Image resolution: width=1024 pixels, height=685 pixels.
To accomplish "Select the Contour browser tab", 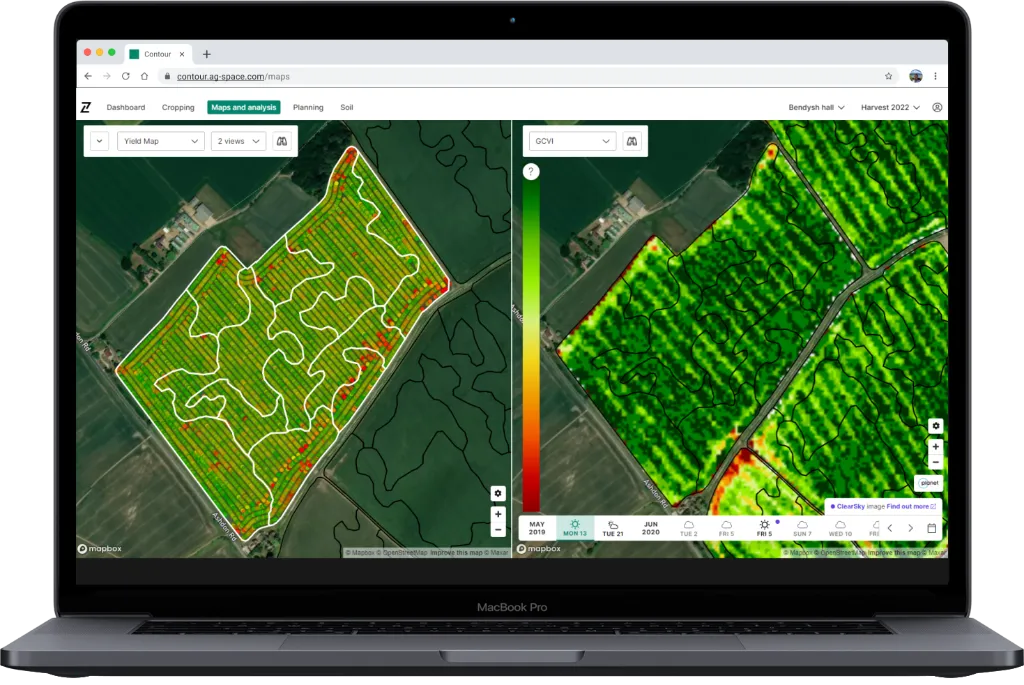I will (x=157, y=54).
